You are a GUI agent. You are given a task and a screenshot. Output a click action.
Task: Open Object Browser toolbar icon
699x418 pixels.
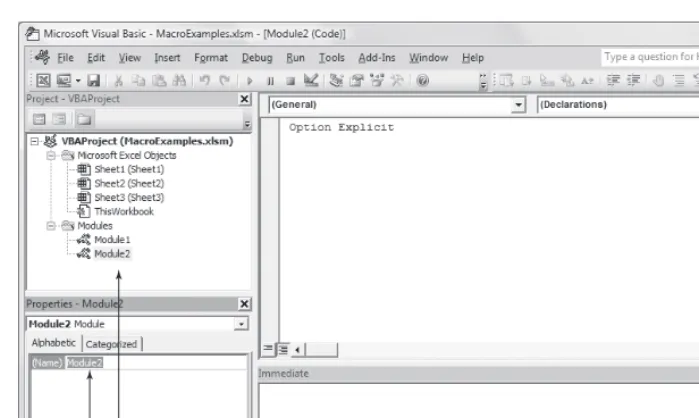pyautogui.click(x=377, y=81)
